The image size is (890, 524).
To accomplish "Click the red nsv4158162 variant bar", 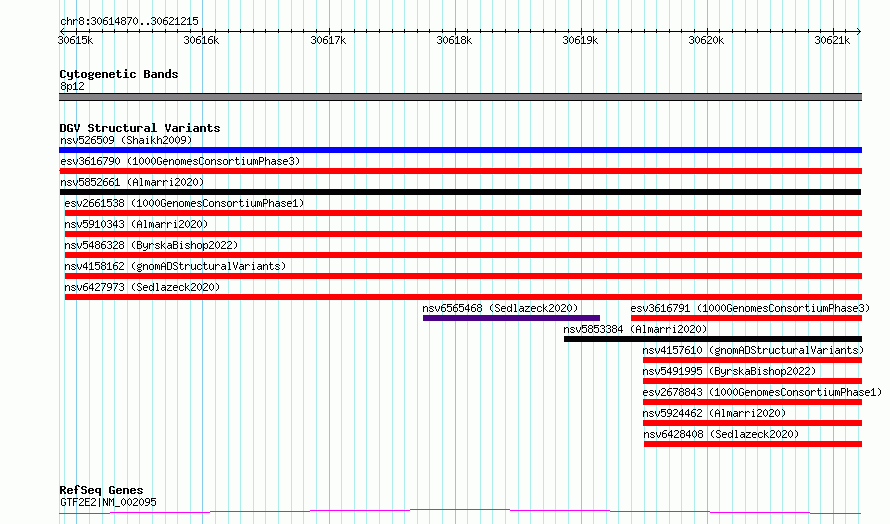I will [463, 276].
